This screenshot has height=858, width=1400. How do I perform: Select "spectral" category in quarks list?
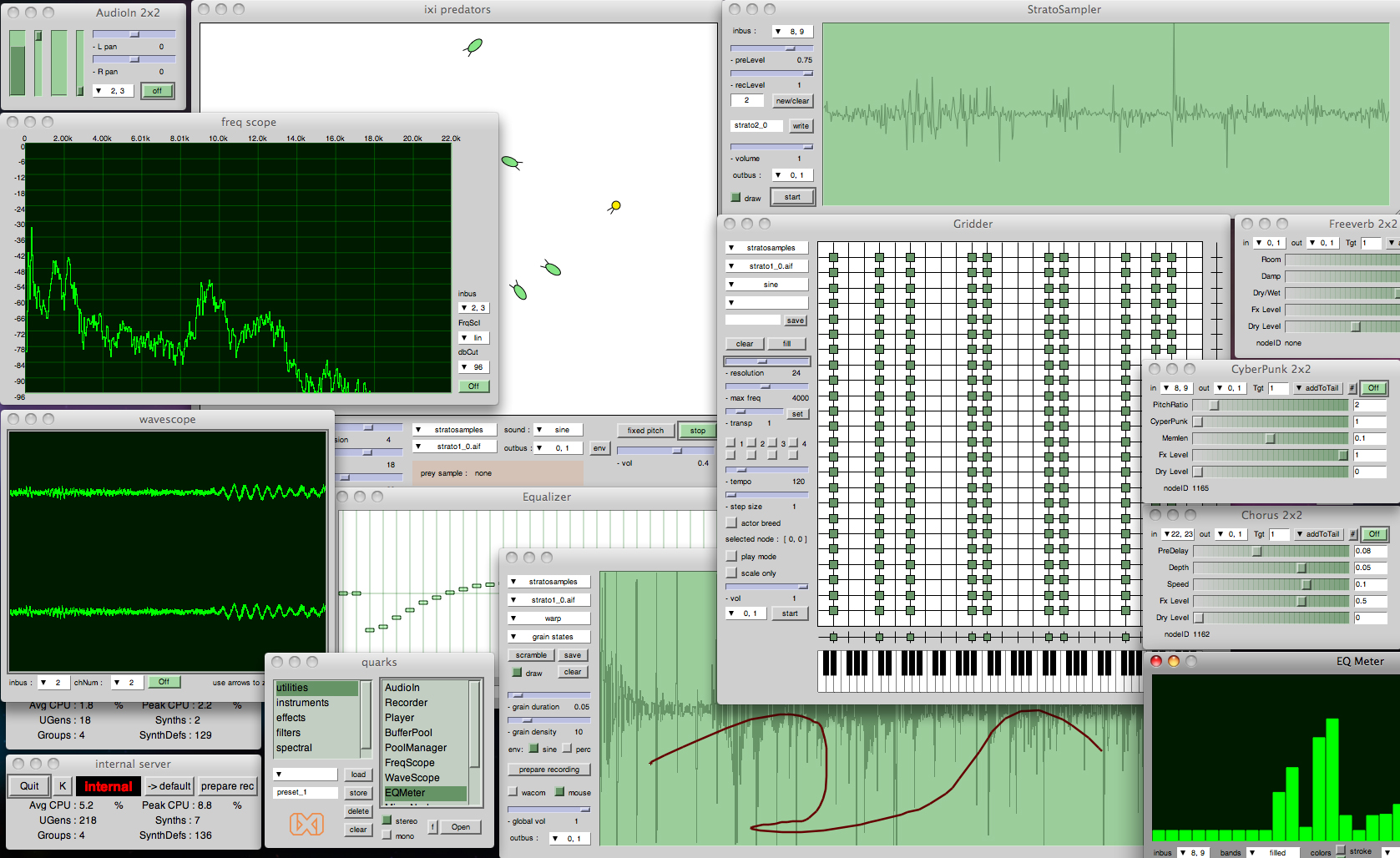(295, 748)
